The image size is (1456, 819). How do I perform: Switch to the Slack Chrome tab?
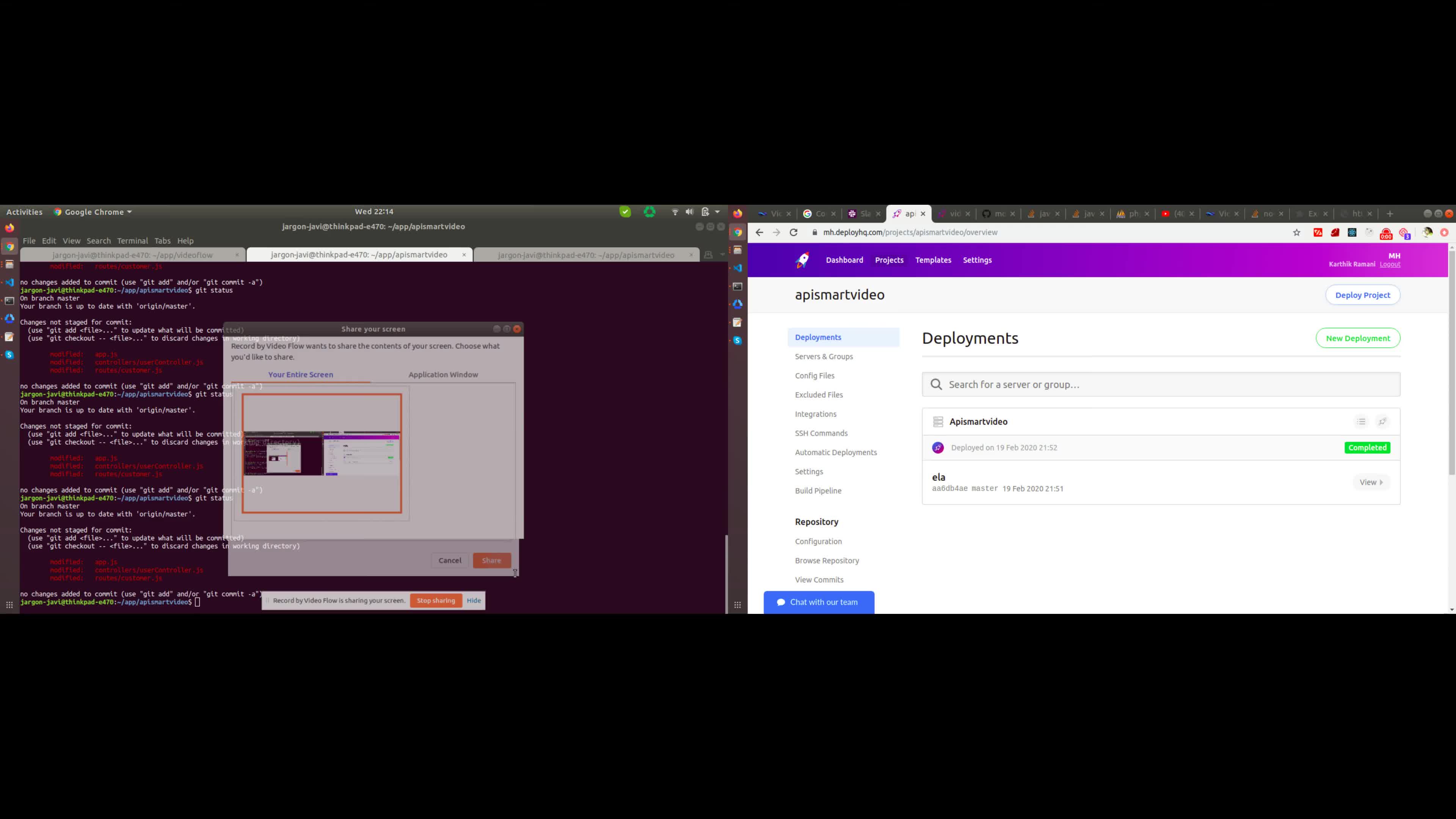click(864, 213)
